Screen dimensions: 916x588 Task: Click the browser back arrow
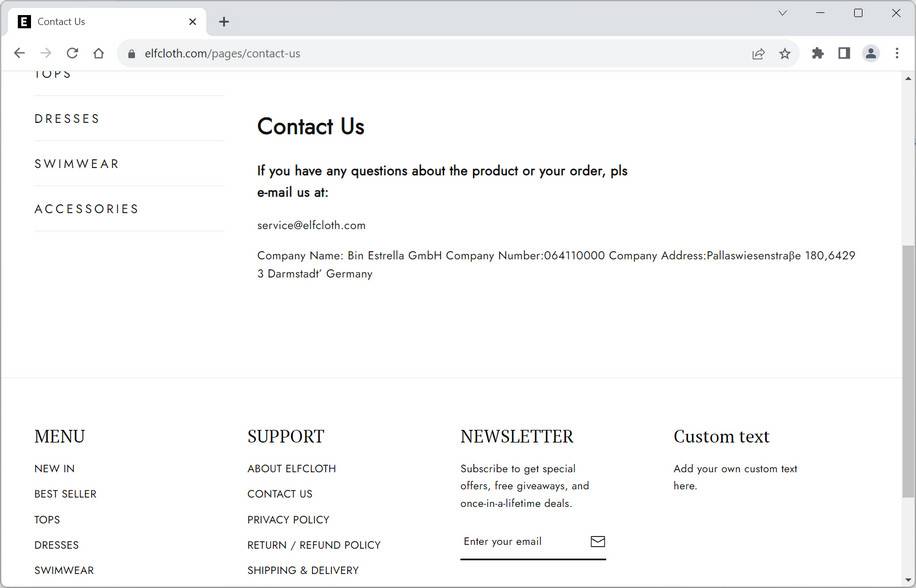point(19,53)
